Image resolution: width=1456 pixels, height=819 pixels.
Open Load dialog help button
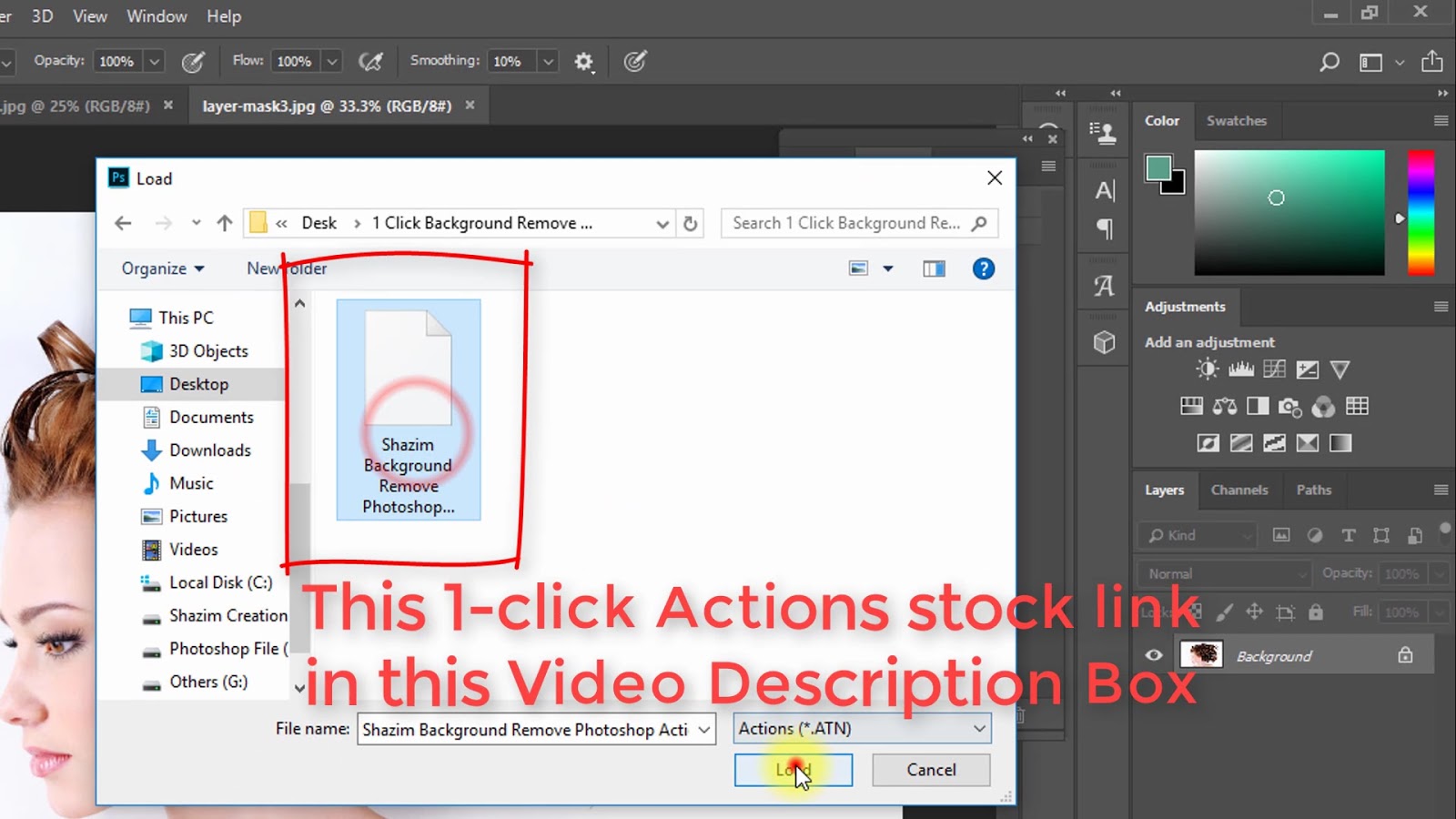pyautogui.click(x=983, y=268)
